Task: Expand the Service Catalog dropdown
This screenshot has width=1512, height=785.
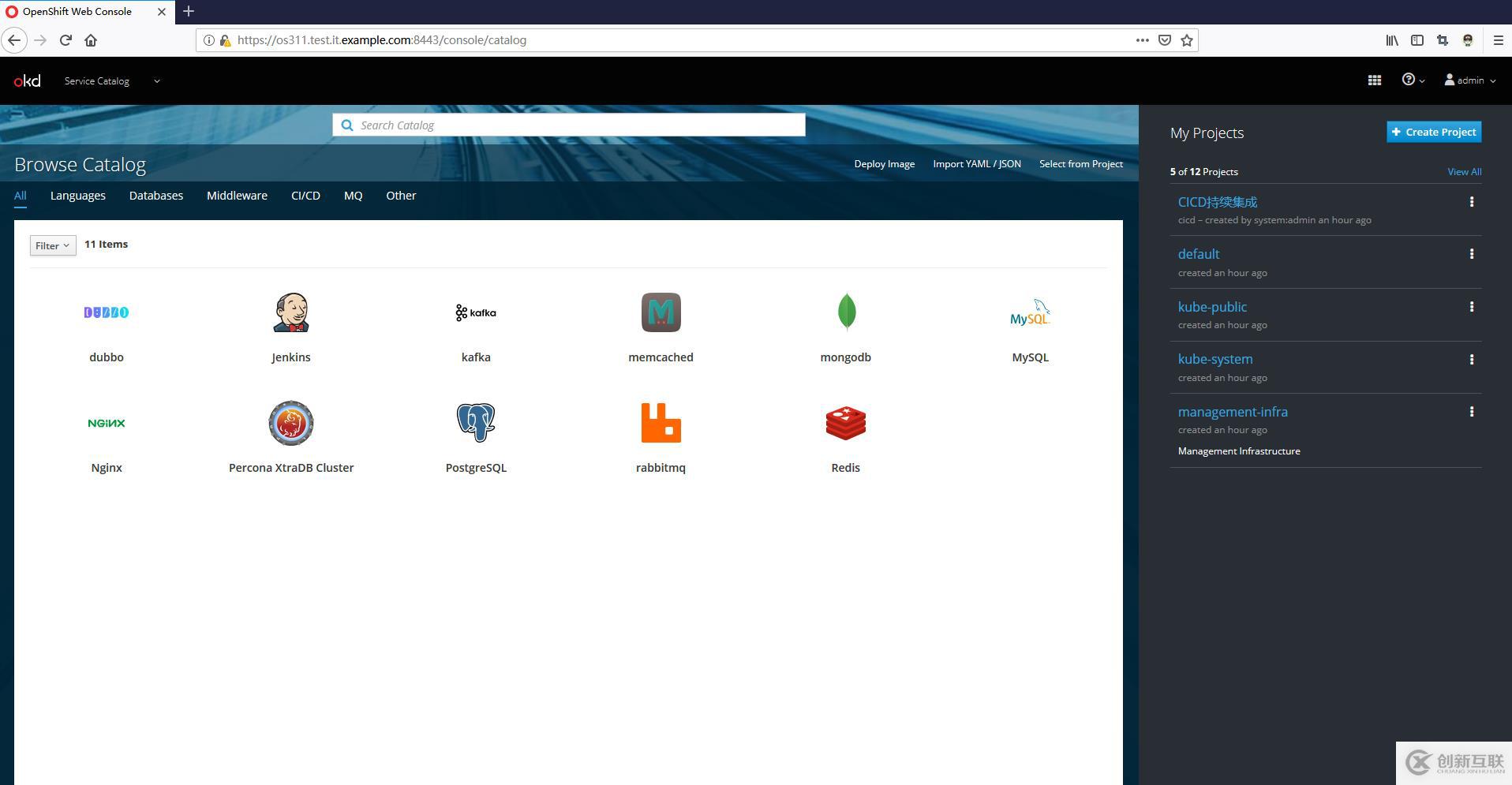Action: click(112, 80)
